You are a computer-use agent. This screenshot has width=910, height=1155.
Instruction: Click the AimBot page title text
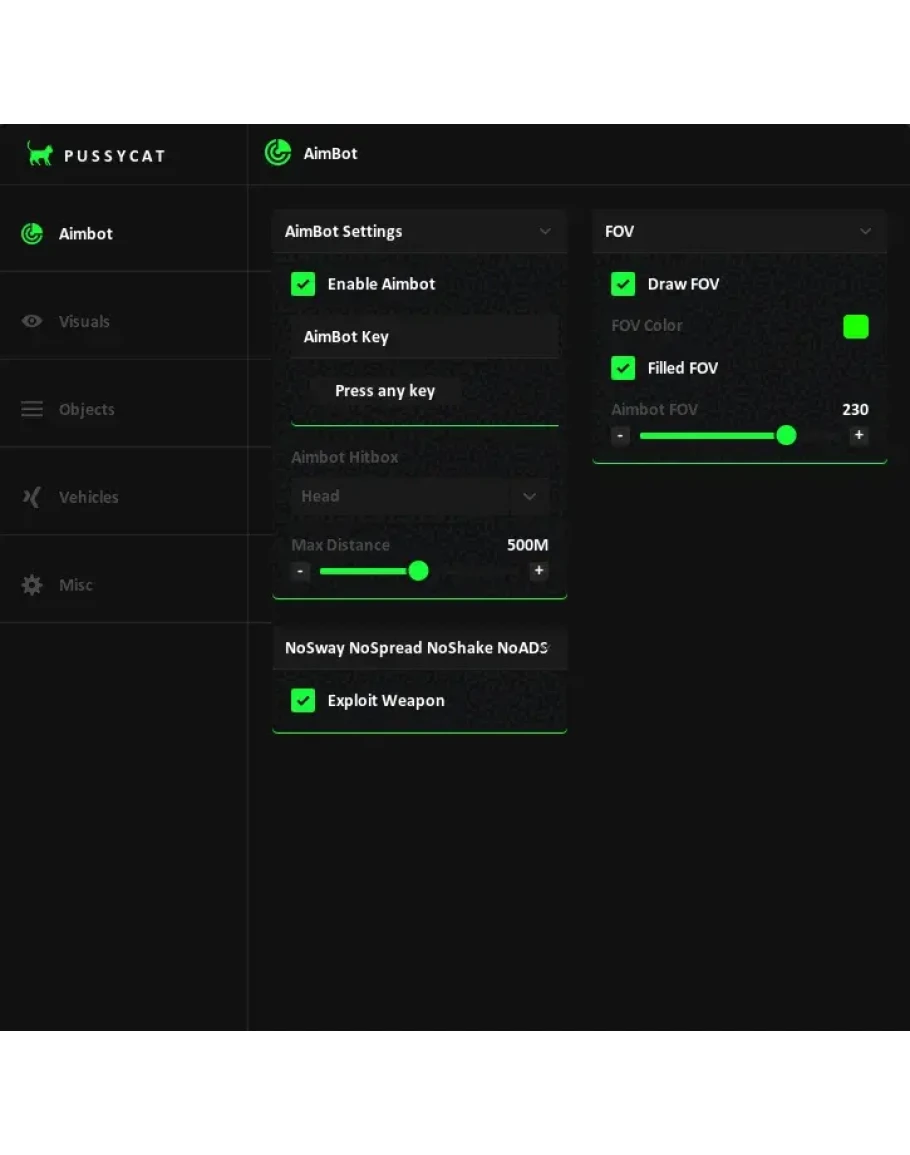tap(330, 153)
